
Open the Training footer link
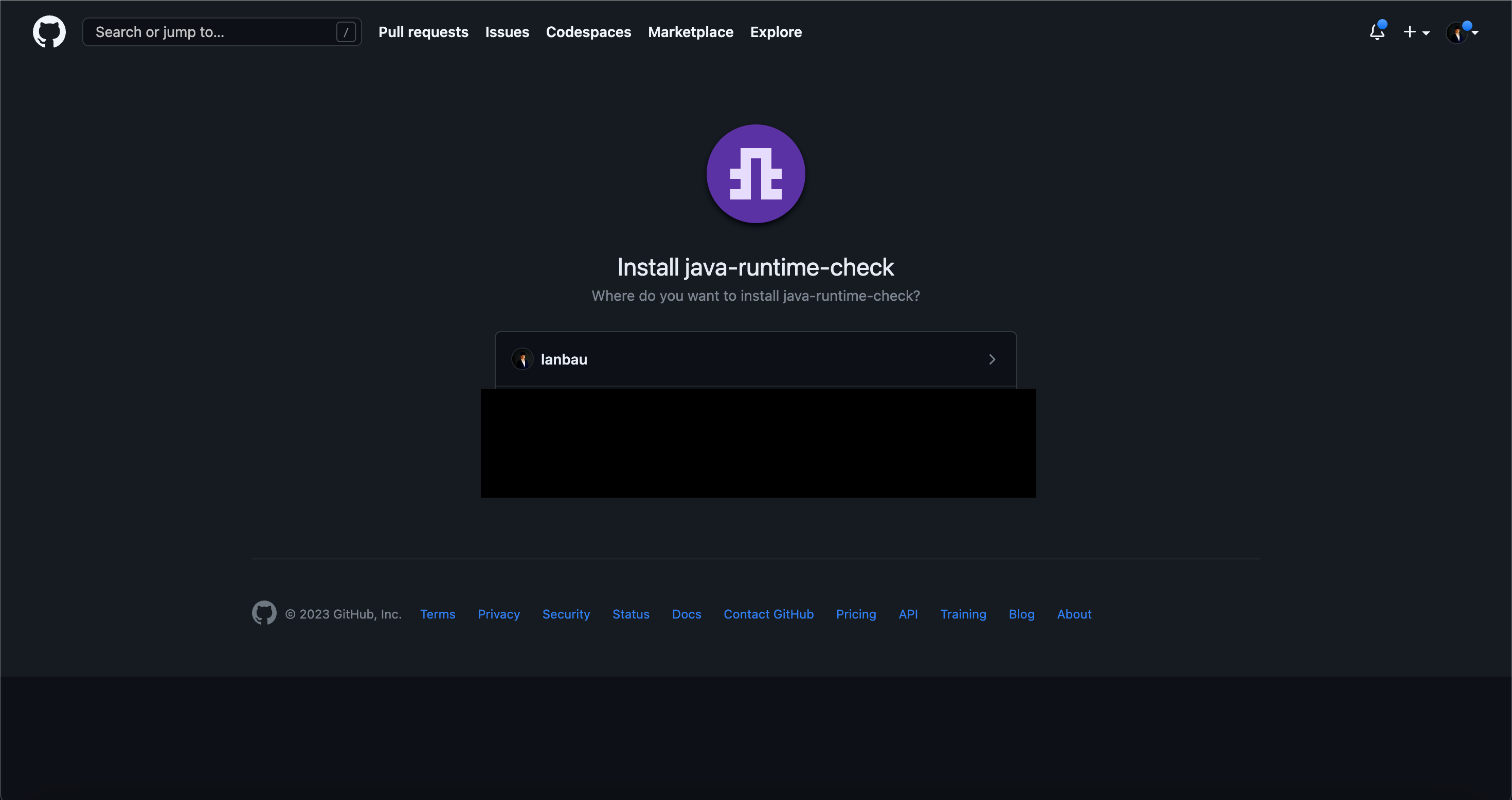click(x=963, y=614)
